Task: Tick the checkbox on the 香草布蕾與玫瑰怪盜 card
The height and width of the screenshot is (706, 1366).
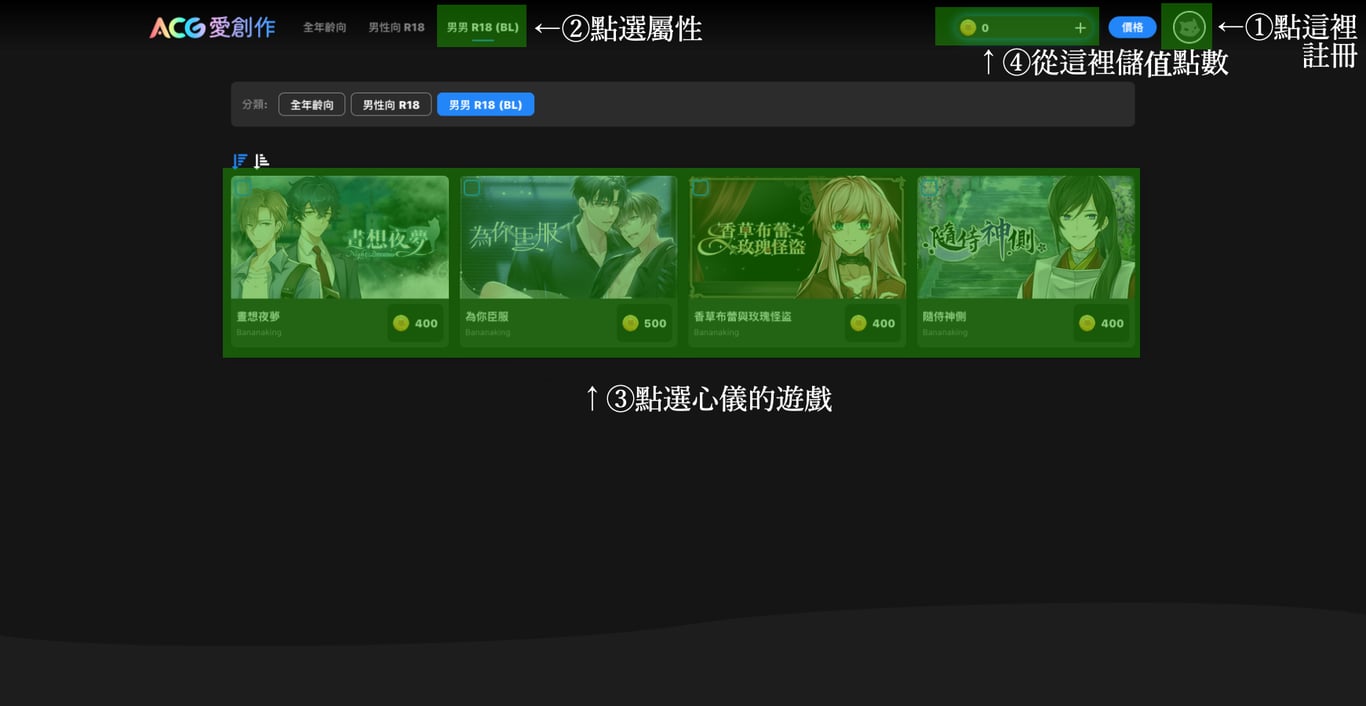Action: tap(701, 188)
